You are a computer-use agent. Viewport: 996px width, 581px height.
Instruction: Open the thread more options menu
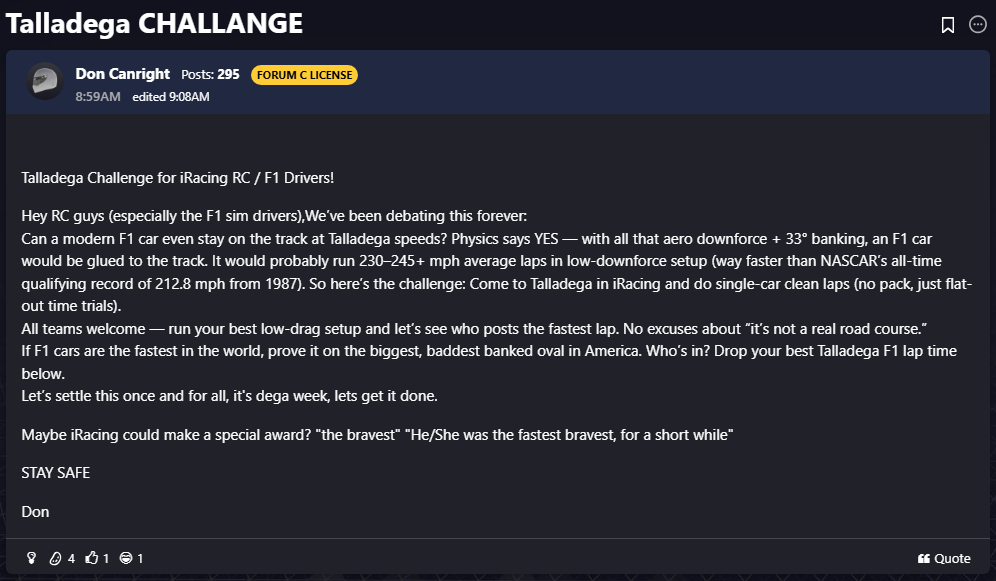point(978,25)
